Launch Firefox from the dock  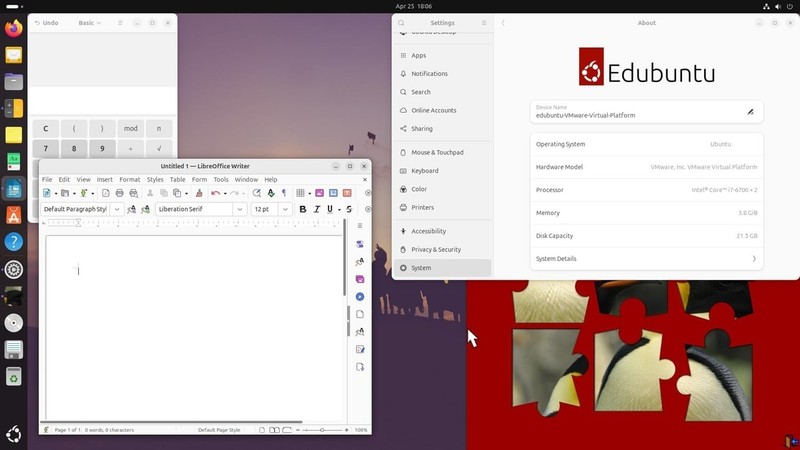[x=14, y=28]
